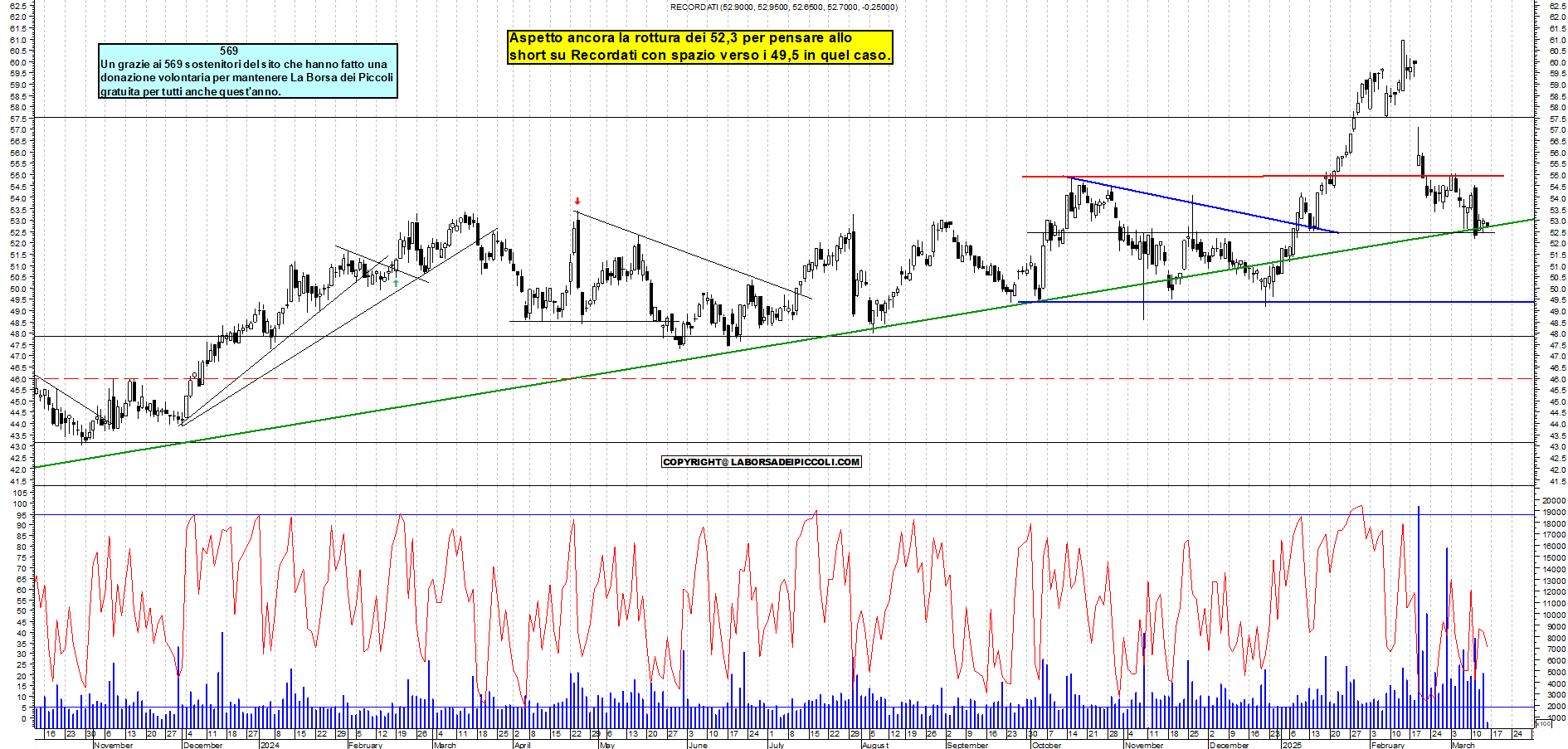Image resolution: width=1568 pixels, height=749 pixels.
Task: Click the 62.5 value on right price axis
Action: tap(1556, 6)
